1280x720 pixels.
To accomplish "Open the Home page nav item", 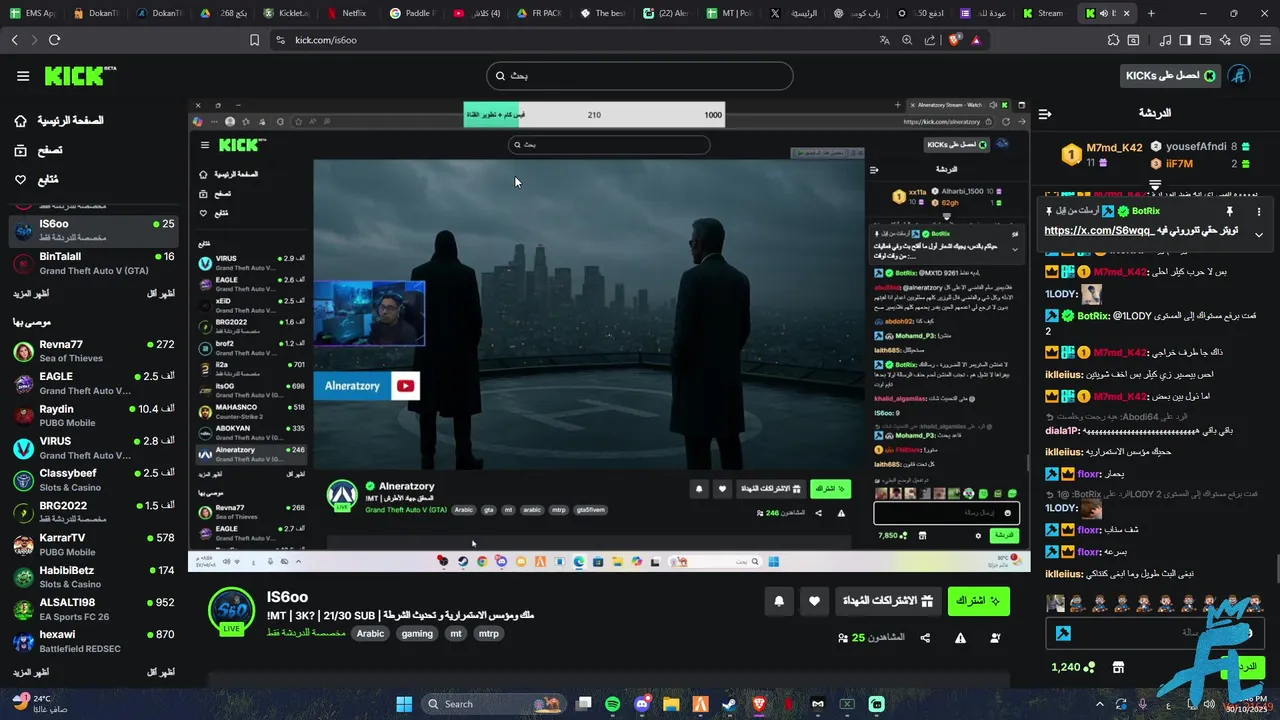I will tap(58, 120).
